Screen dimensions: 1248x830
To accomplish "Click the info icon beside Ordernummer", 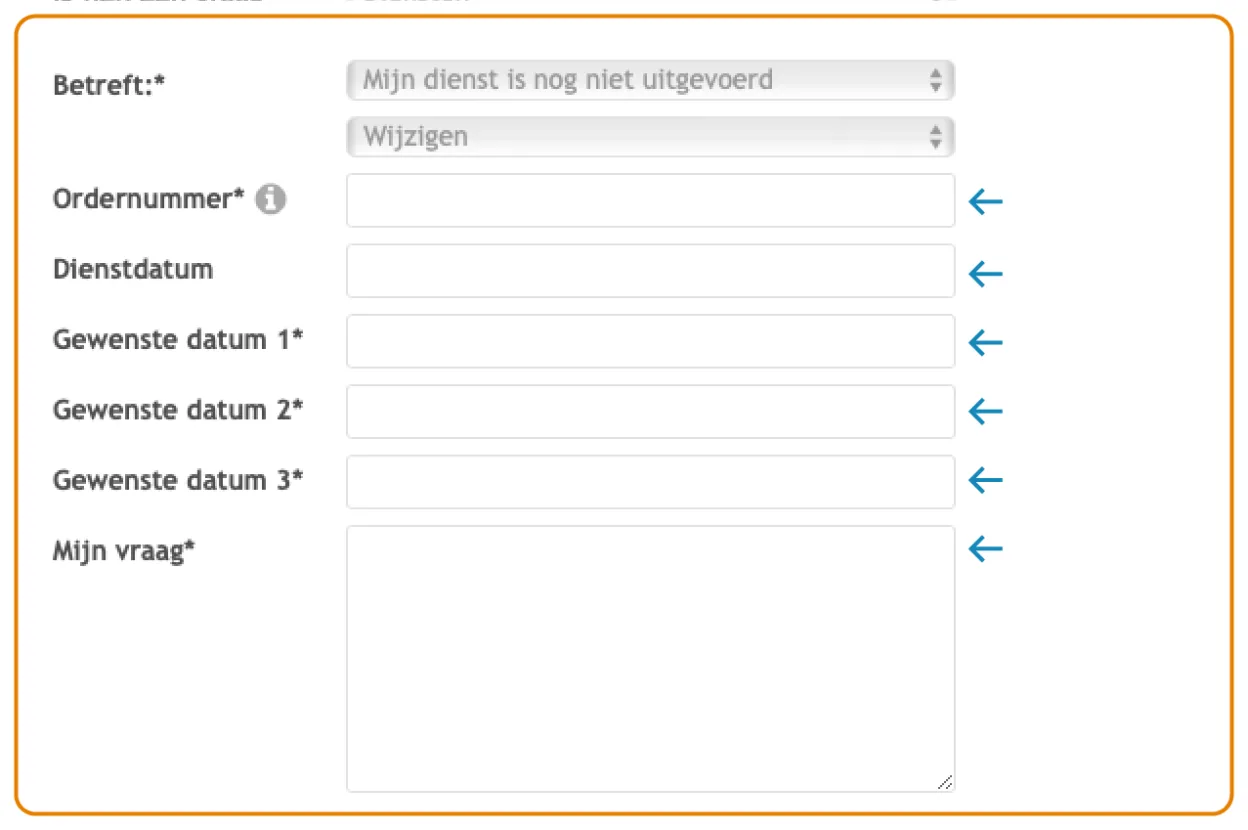I will click(x=270, y=200).
